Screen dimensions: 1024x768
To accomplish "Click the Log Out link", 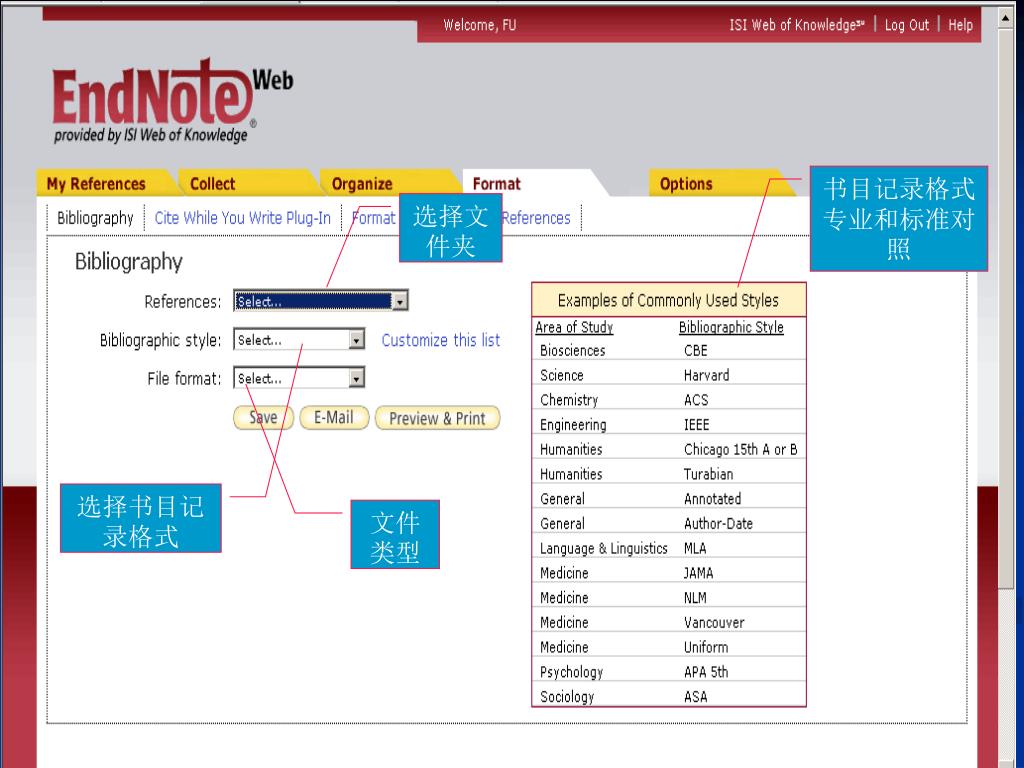I will [906, 25].
